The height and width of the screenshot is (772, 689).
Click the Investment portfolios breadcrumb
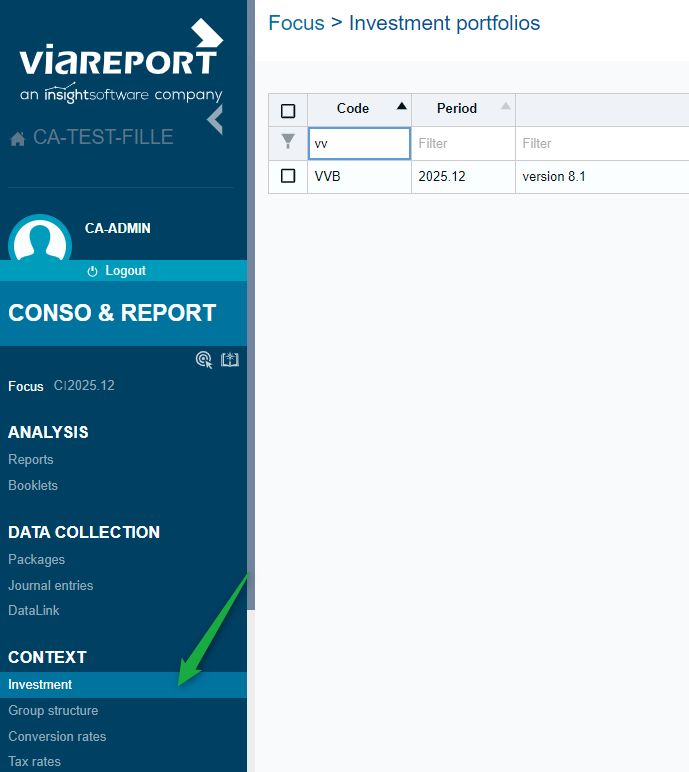tap(444, 23)
